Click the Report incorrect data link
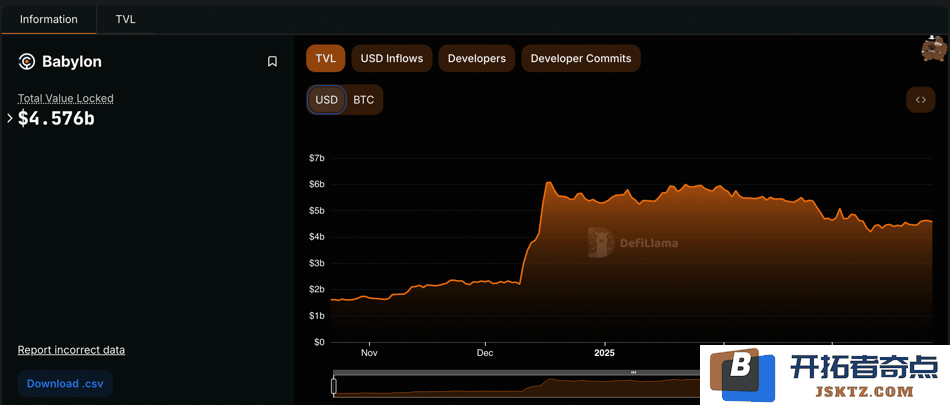The height and width of the screenshot is (405, 950). click(x=71, y=350)
